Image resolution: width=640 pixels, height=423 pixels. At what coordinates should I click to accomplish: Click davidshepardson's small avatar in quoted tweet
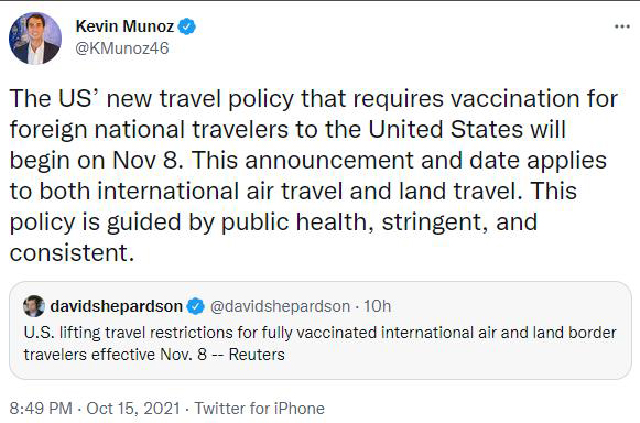(33, 306)
